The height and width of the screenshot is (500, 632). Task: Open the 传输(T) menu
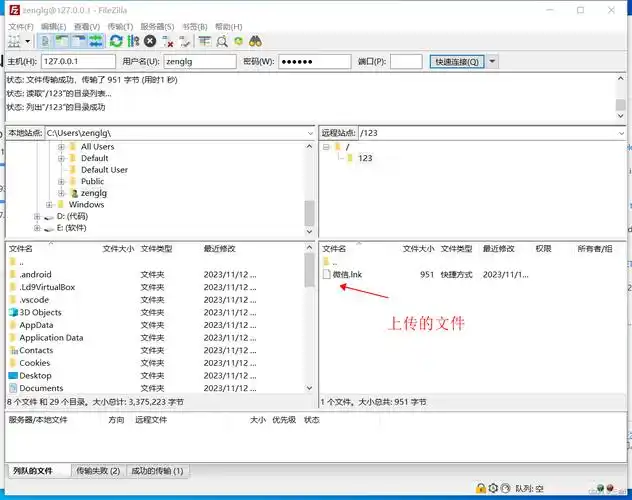[x=119, y=26]
